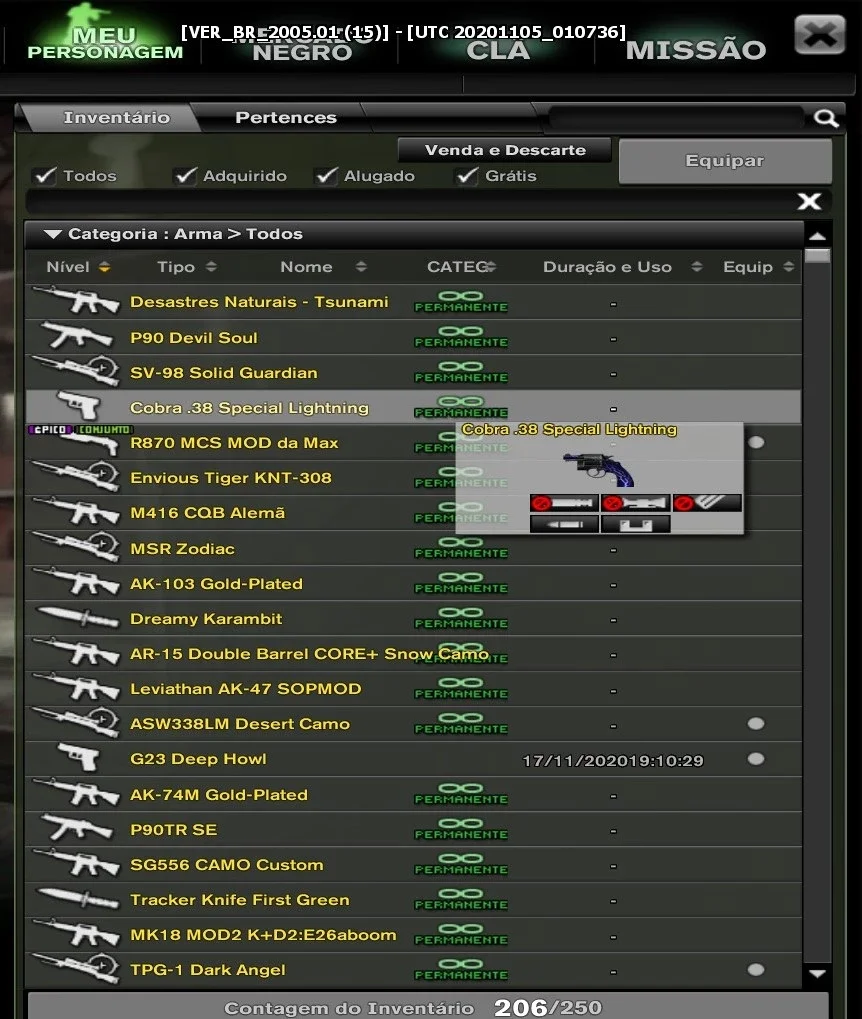Click the Épico badge on the R870 row
The width and height of the screenshot is (862, 1019).
51,430
